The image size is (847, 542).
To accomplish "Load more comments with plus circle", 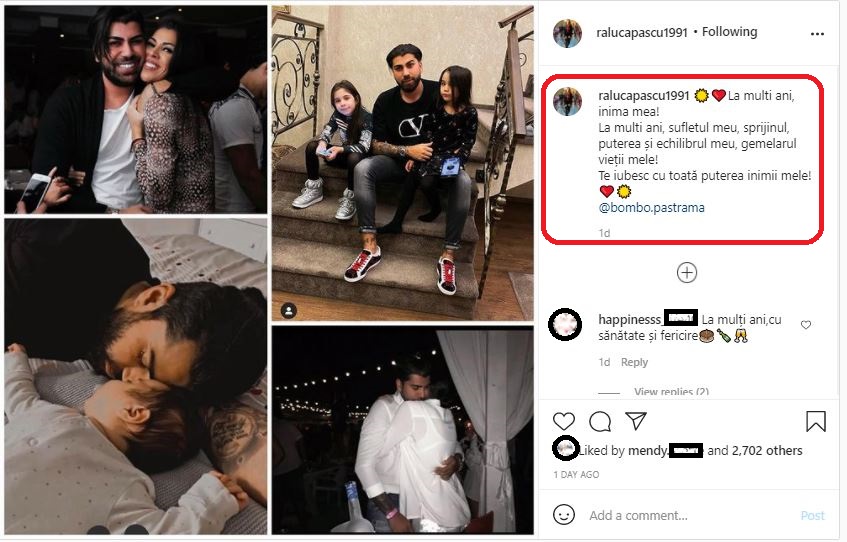I will coord(687,272).
